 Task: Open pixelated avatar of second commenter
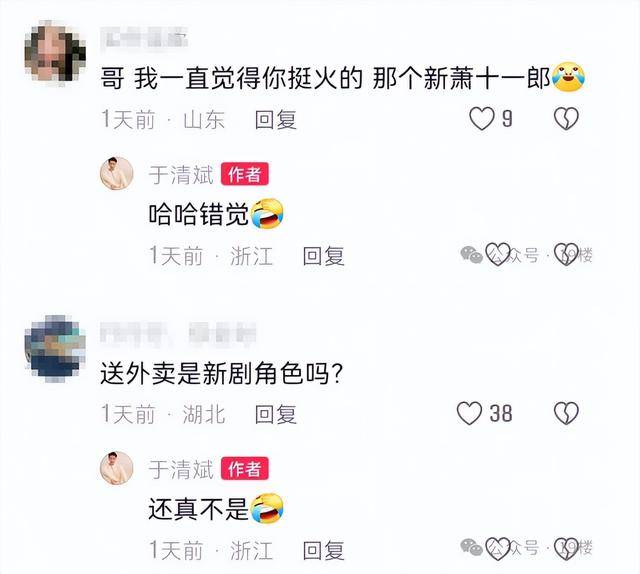[x=56, y=347]
